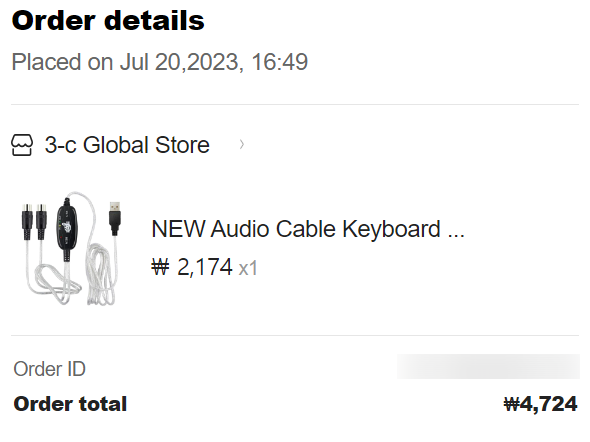Viewport: 590px width, 442px height.
Task: Select the Jul 20,2023 placement date
Action: pos(179,62)
